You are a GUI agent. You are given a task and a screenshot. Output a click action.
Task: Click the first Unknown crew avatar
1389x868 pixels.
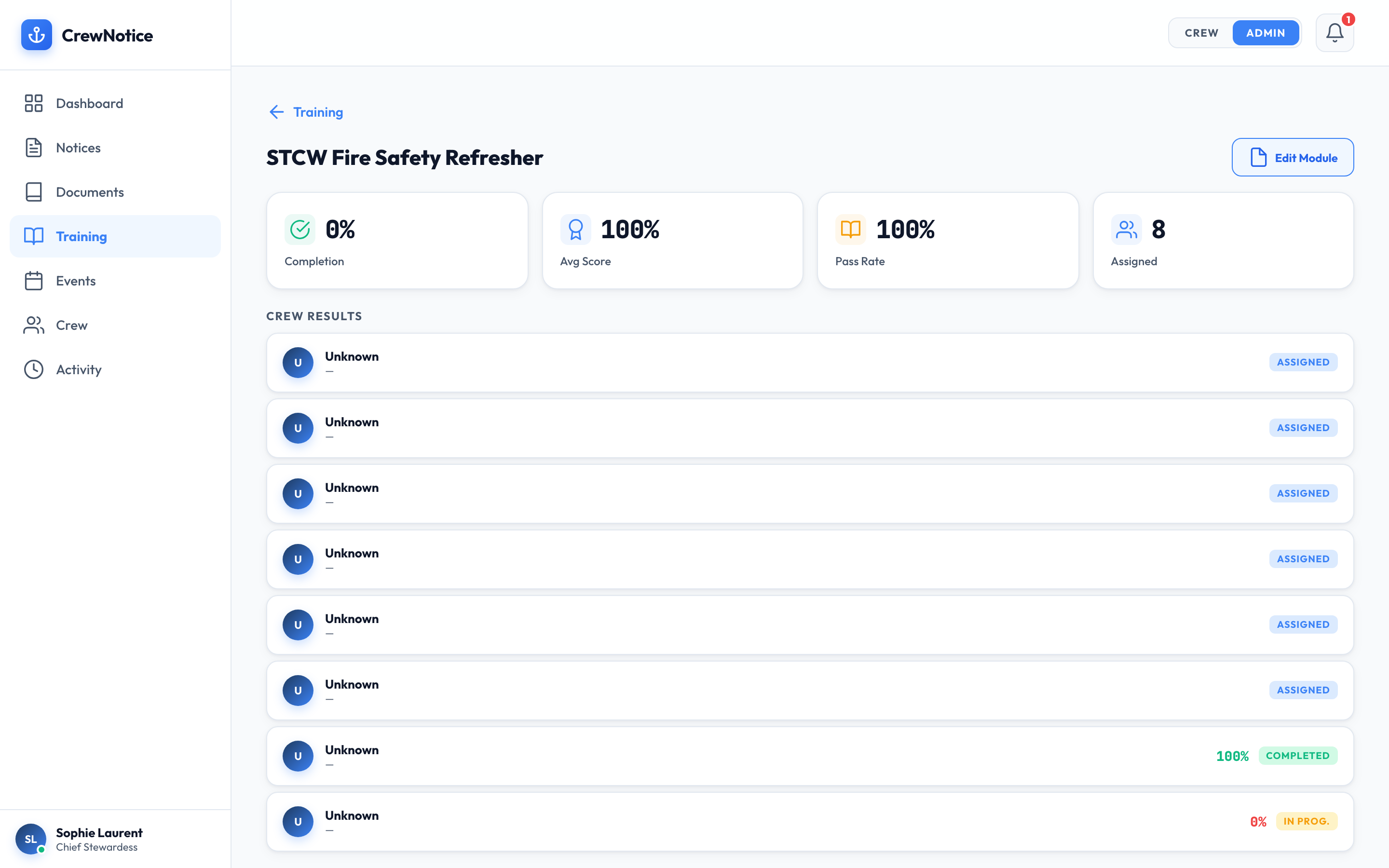(x=298, y=362)
